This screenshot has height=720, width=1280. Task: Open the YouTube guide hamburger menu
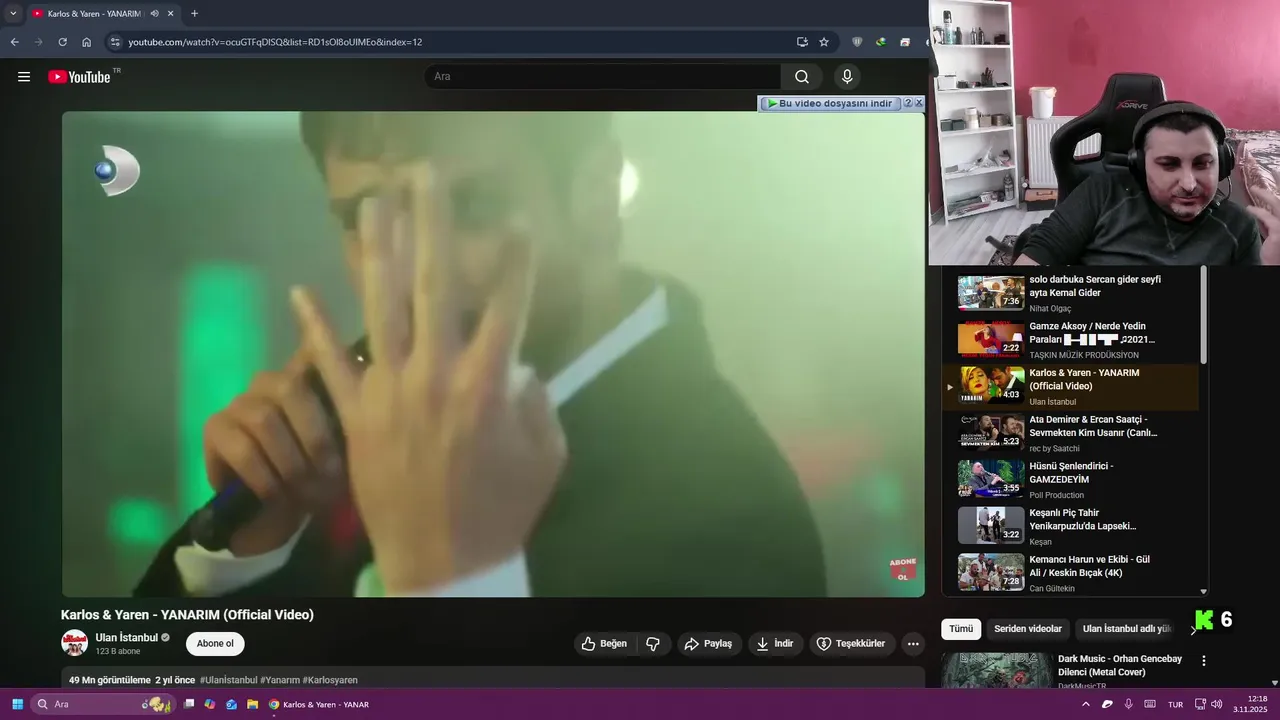pos(24,77)
